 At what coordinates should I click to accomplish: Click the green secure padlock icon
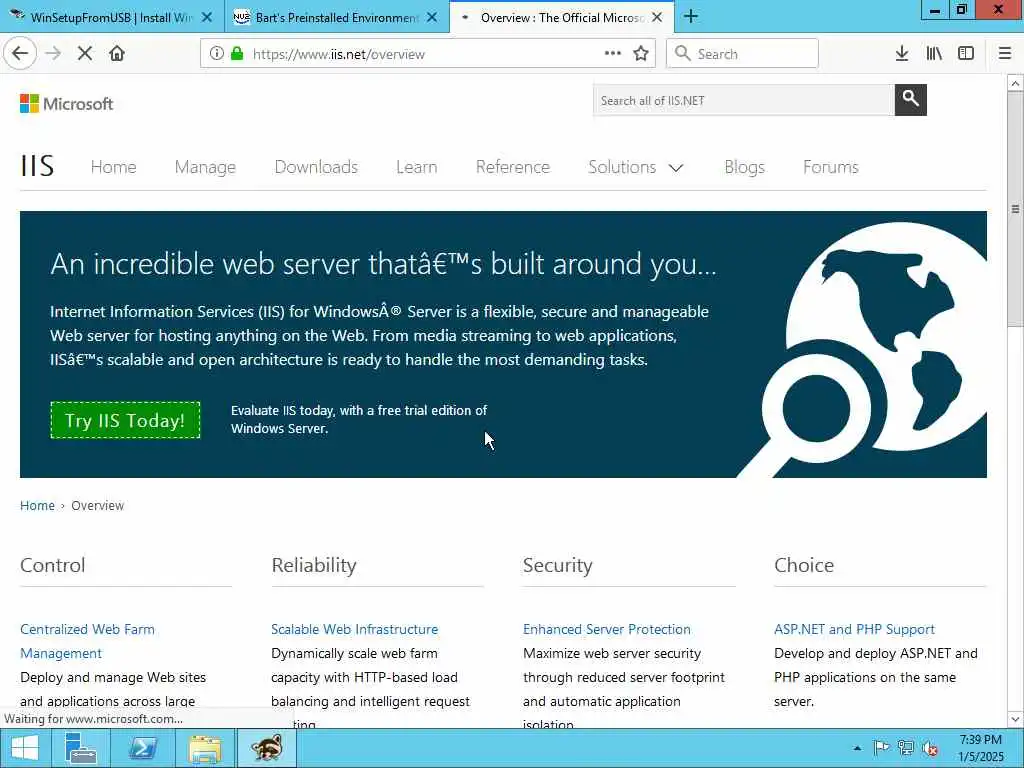pos(237,54)
